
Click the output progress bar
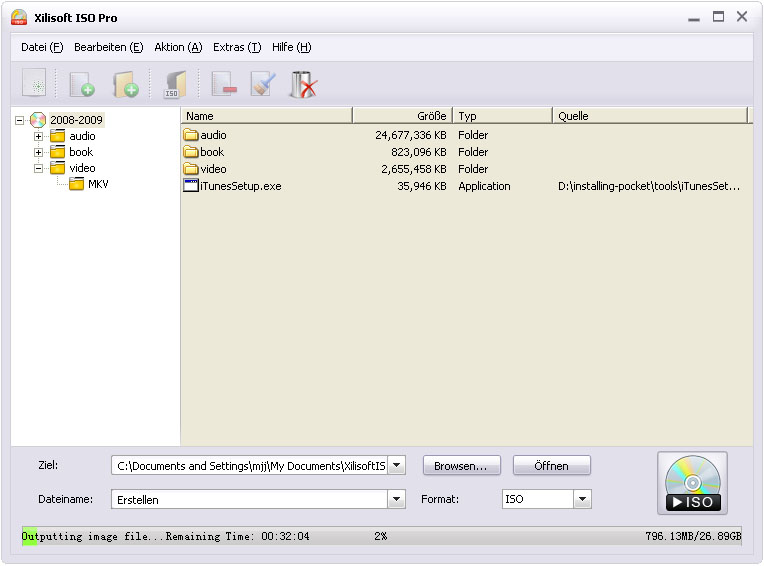[382, 536]
